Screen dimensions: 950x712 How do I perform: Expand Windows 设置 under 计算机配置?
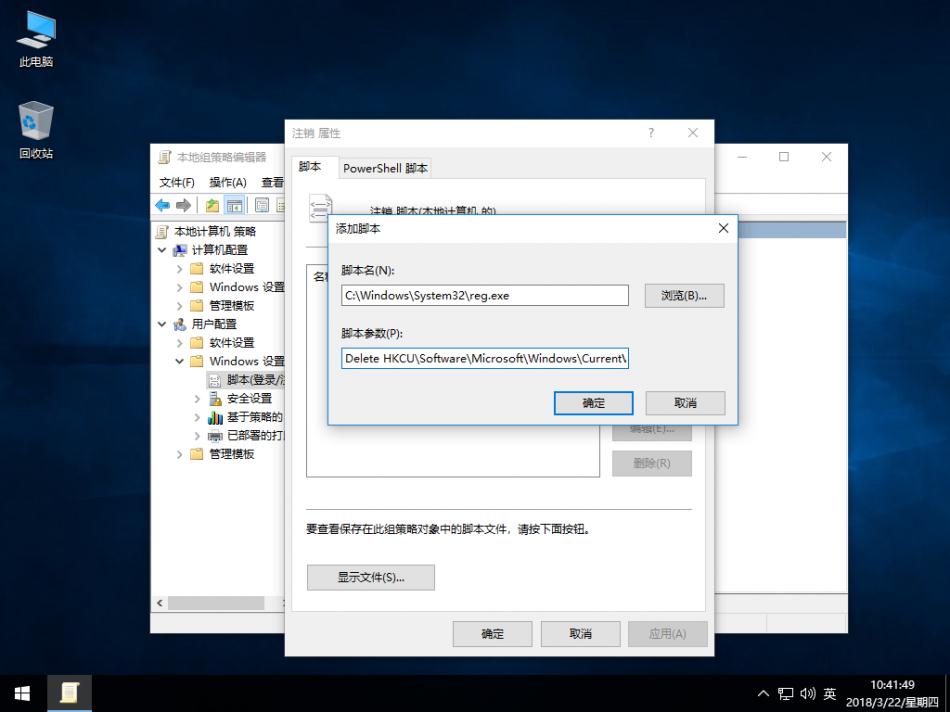pyautogui.click(x=179, y=287)
